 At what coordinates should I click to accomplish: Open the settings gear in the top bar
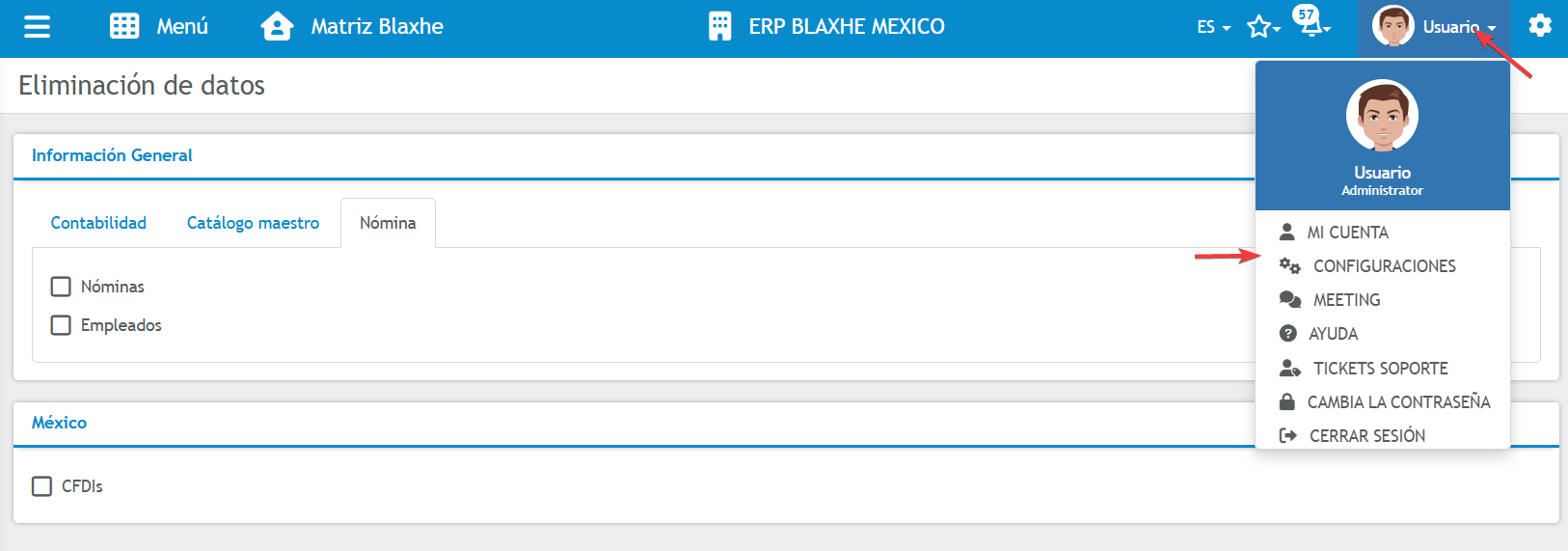click(1540, 25)
